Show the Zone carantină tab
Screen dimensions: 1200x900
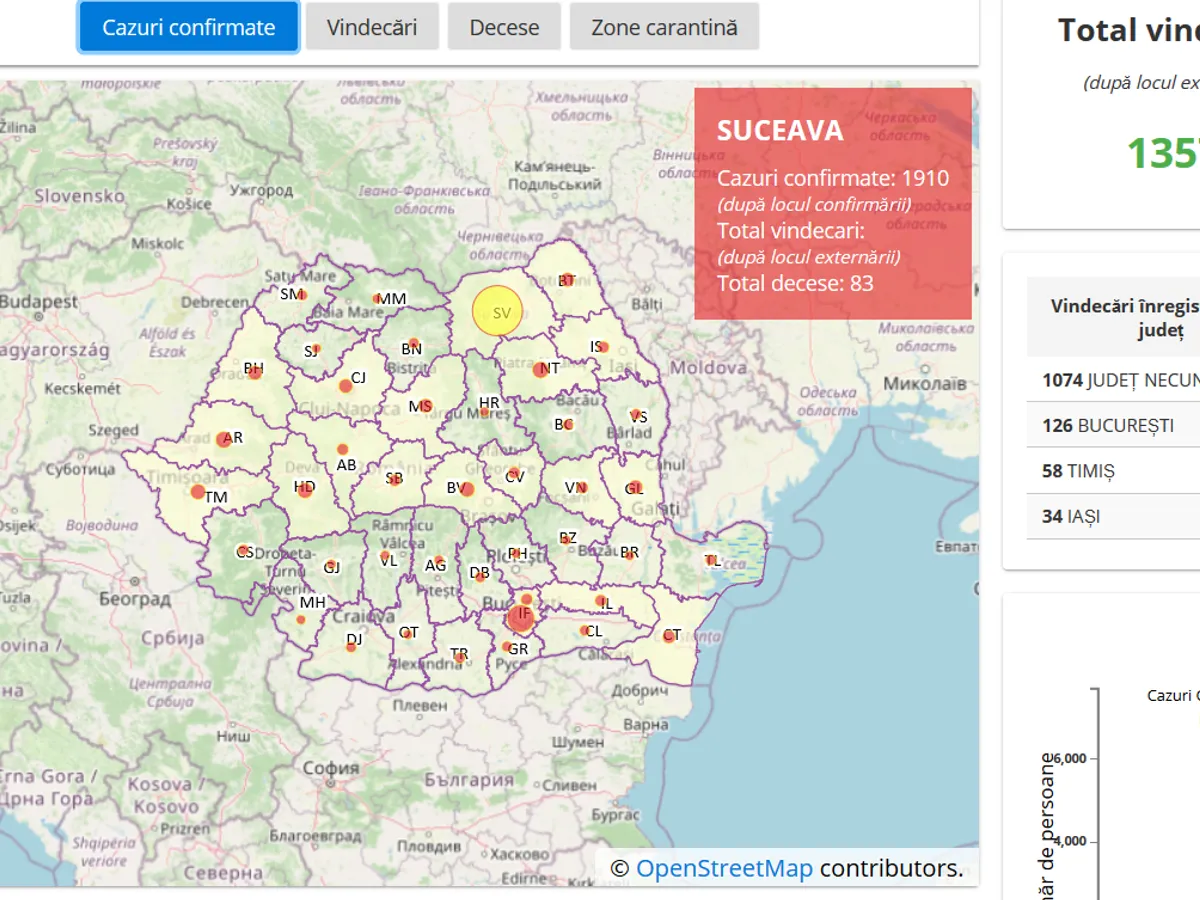coord(664,27)
